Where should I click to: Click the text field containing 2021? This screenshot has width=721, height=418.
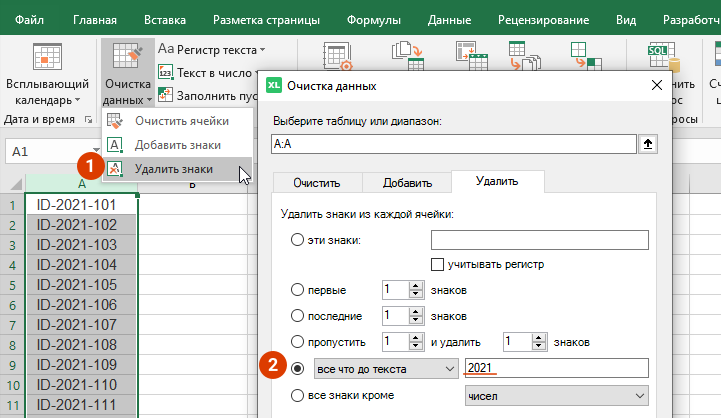click(556, 368)
